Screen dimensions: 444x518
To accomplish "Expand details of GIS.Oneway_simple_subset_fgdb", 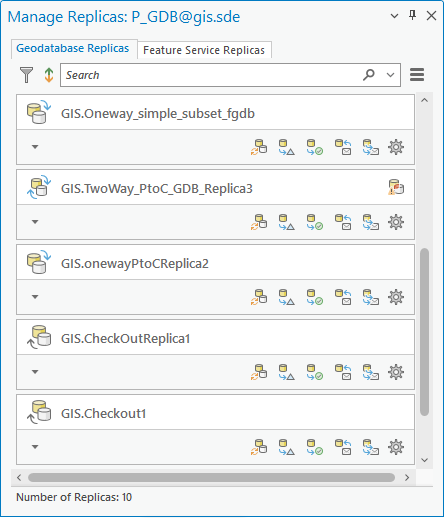I will tap(35, 147).
